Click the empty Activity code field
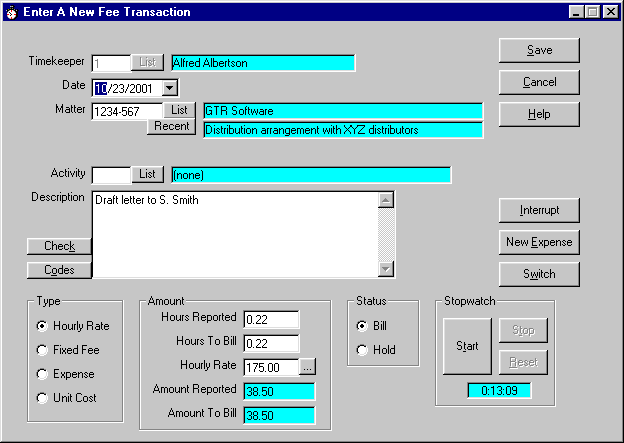The height and width of the screenshot is (443, 624). pos(111,175)
